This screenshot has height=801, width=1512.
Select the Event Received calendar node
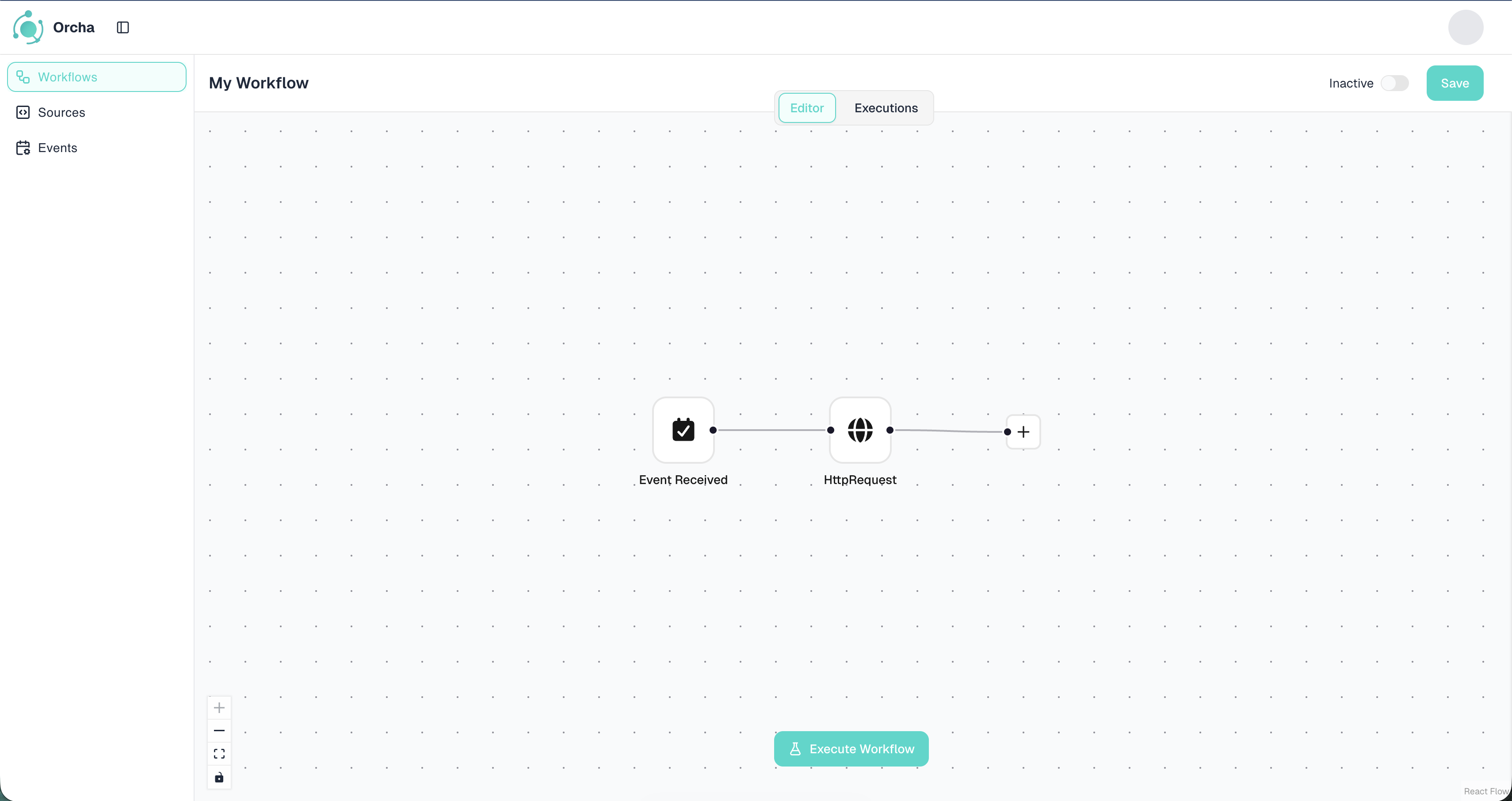pyautogui.click(x=683, y=430)
